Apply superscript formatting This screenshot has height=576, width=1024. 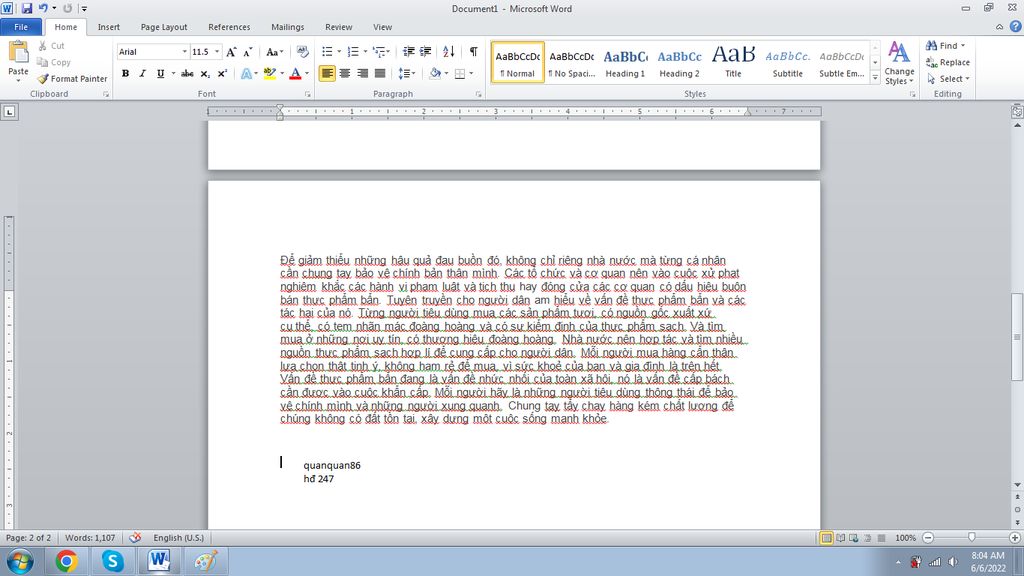tap(222, 74)
